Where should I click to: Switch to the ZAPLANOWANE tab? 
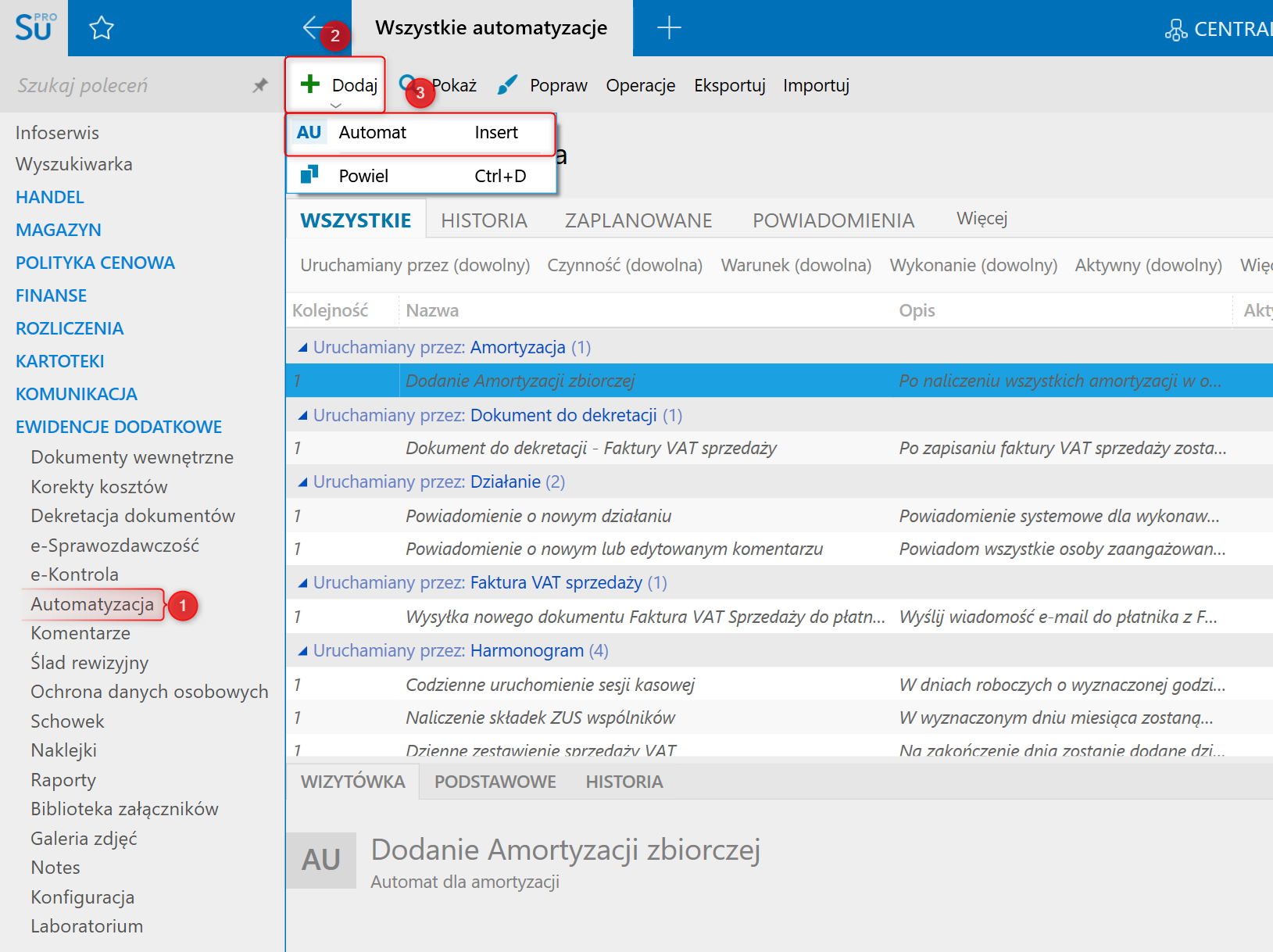638,220
